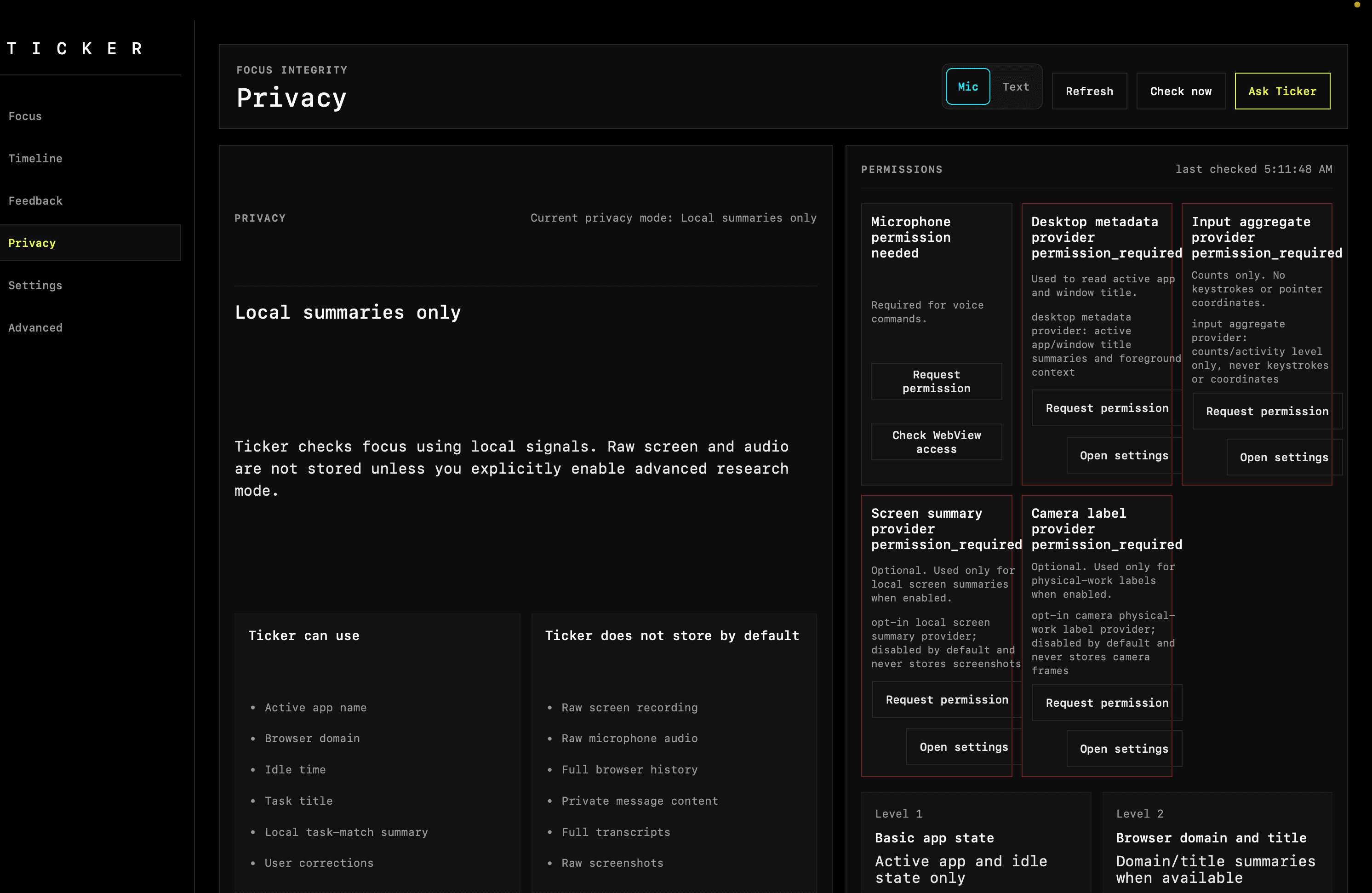Open settings for Screen summary provider
This screenshot has width=1372, height=893.
pyautogui.click(x=964, y=747)
